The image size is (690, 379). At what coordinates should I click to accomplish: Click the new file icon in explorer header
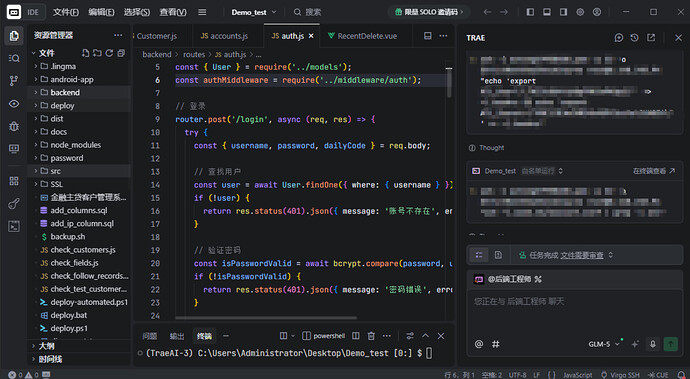click(x=85, y=53)
